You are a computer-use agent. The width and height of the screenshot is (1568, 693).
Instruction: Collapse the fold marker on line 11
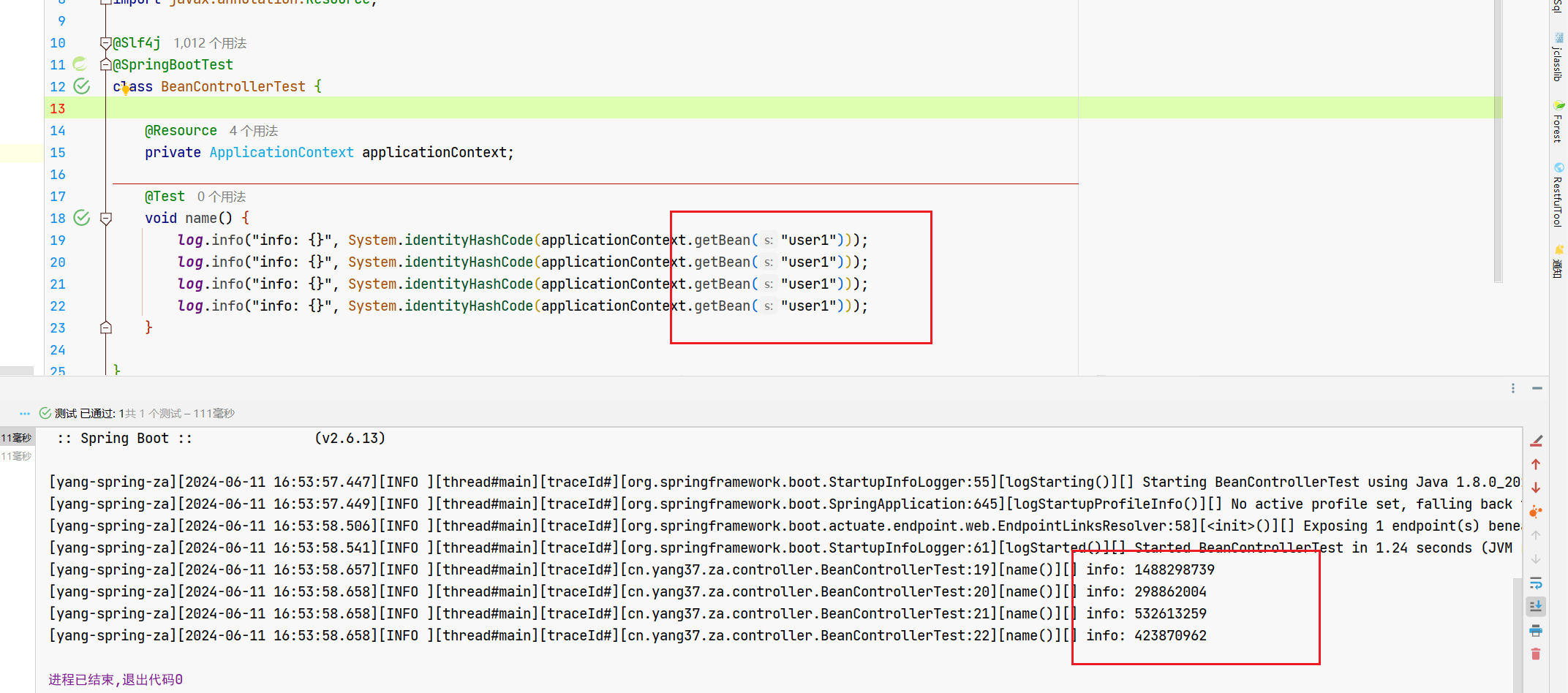pos(106,65)
